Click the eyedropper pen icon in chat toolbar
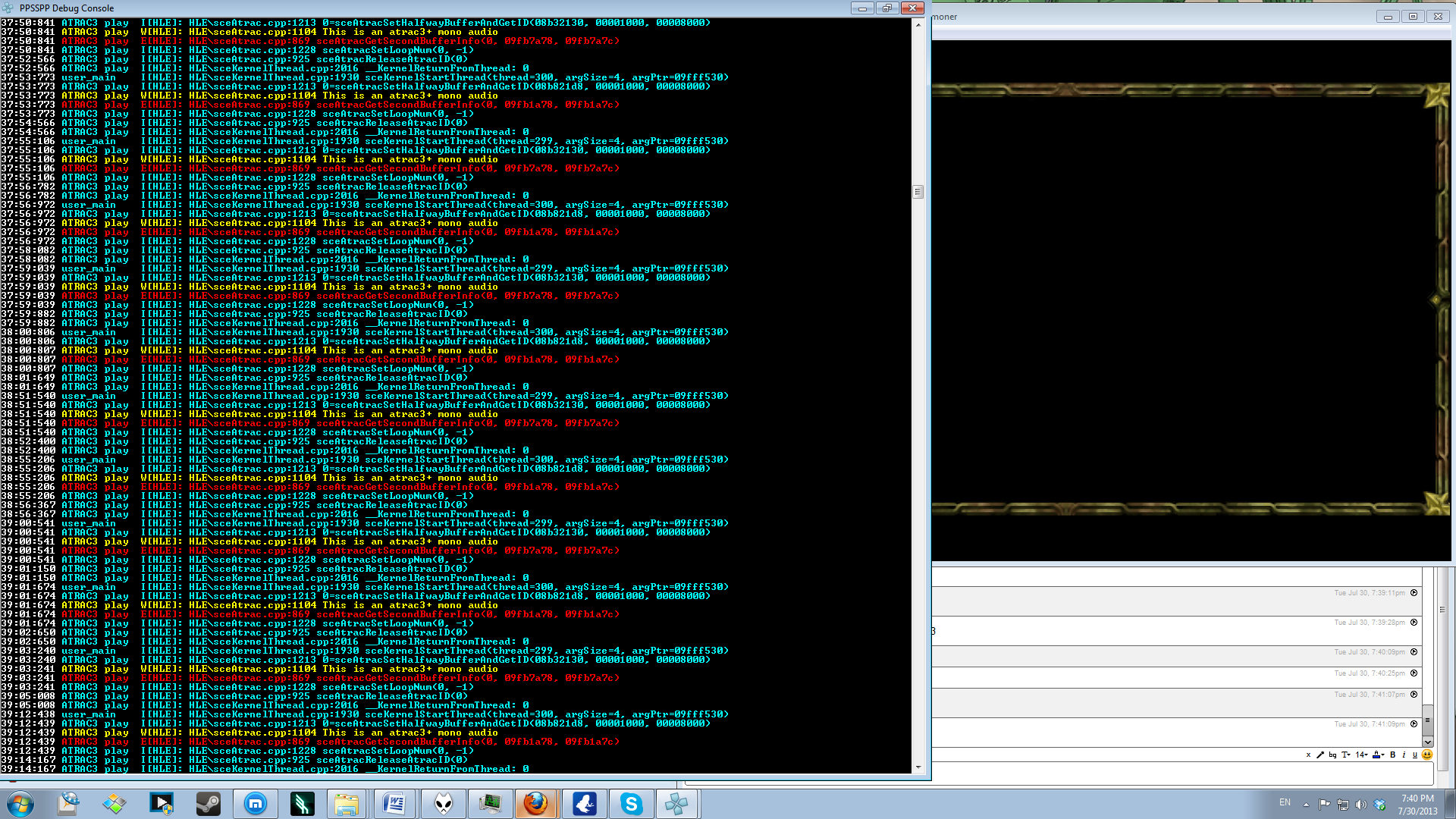 1320,755
